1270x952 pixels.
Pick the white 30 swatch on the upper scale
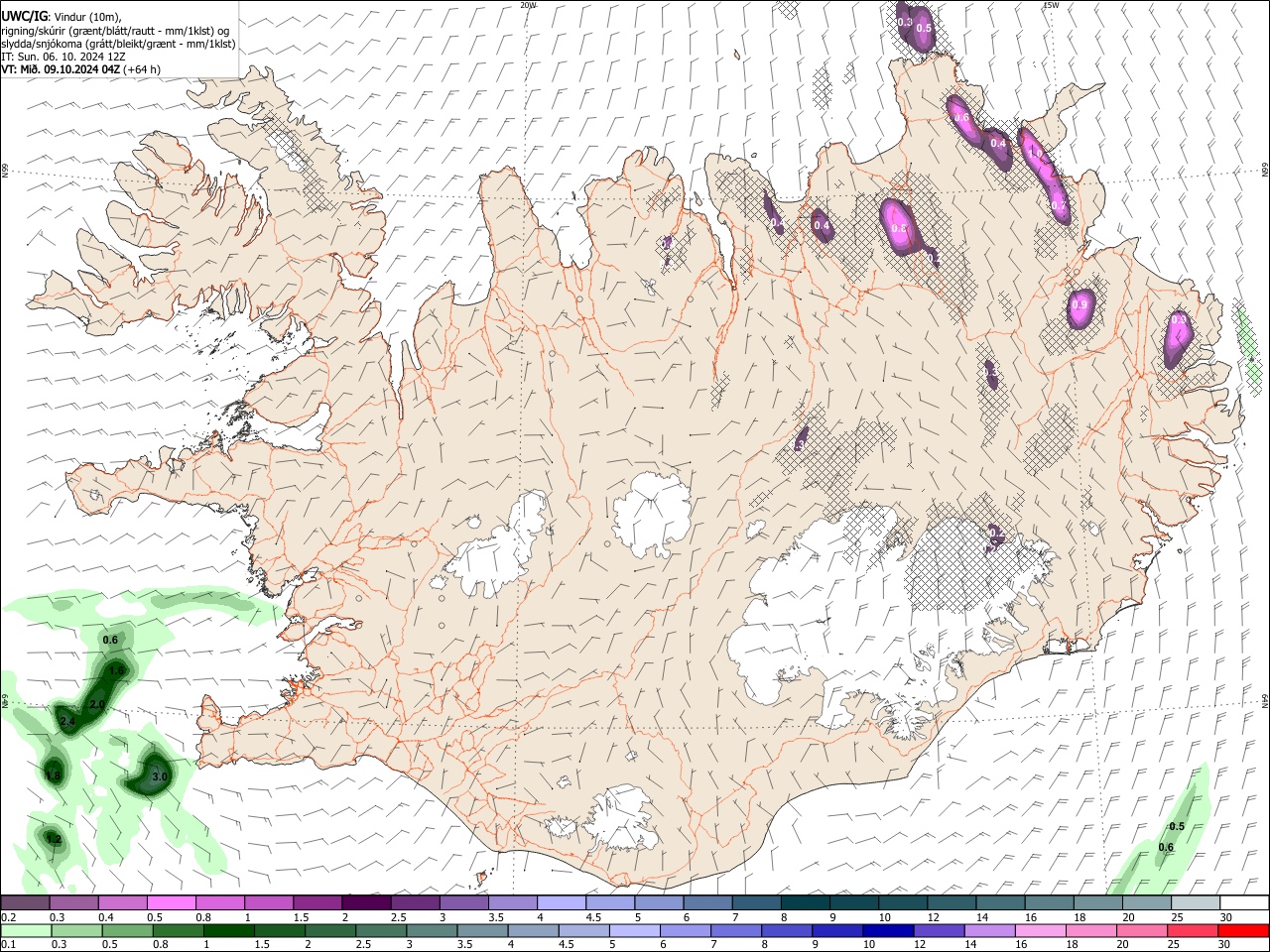point(1244,902)
